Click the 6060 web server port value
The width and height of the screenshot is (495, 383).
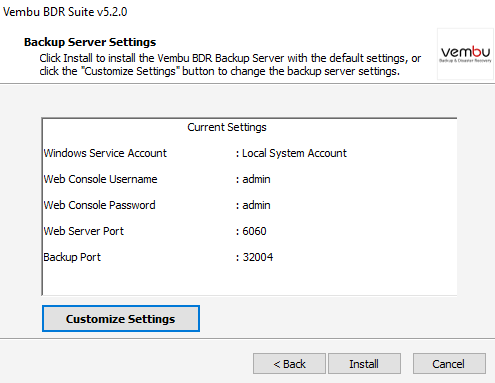pos(254,231)
